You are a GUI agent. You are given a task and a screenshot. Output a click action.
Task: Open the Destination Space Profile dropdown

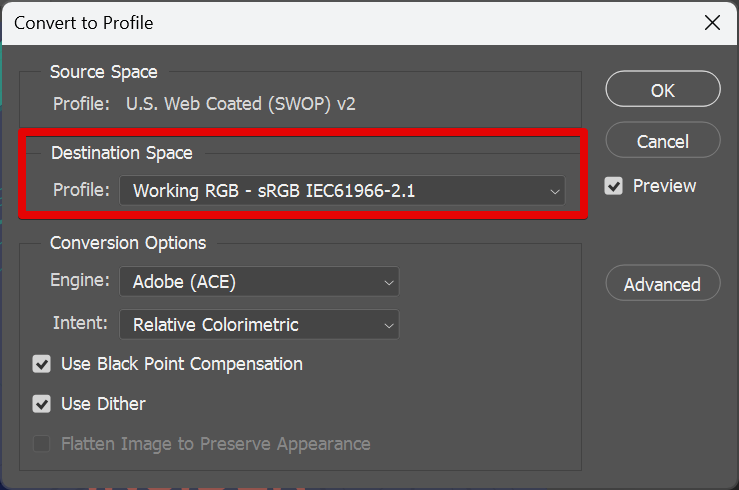pos(342,190)
